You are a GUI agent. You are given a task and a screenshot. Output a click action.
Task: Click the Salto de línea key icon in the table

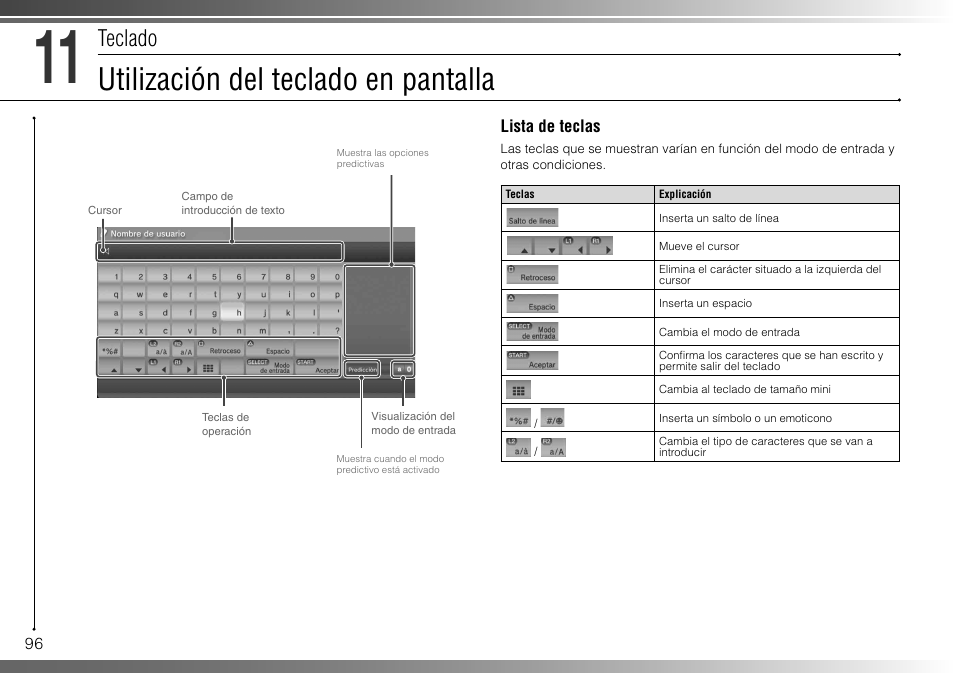pyautogui.click(x=532, y=218)
